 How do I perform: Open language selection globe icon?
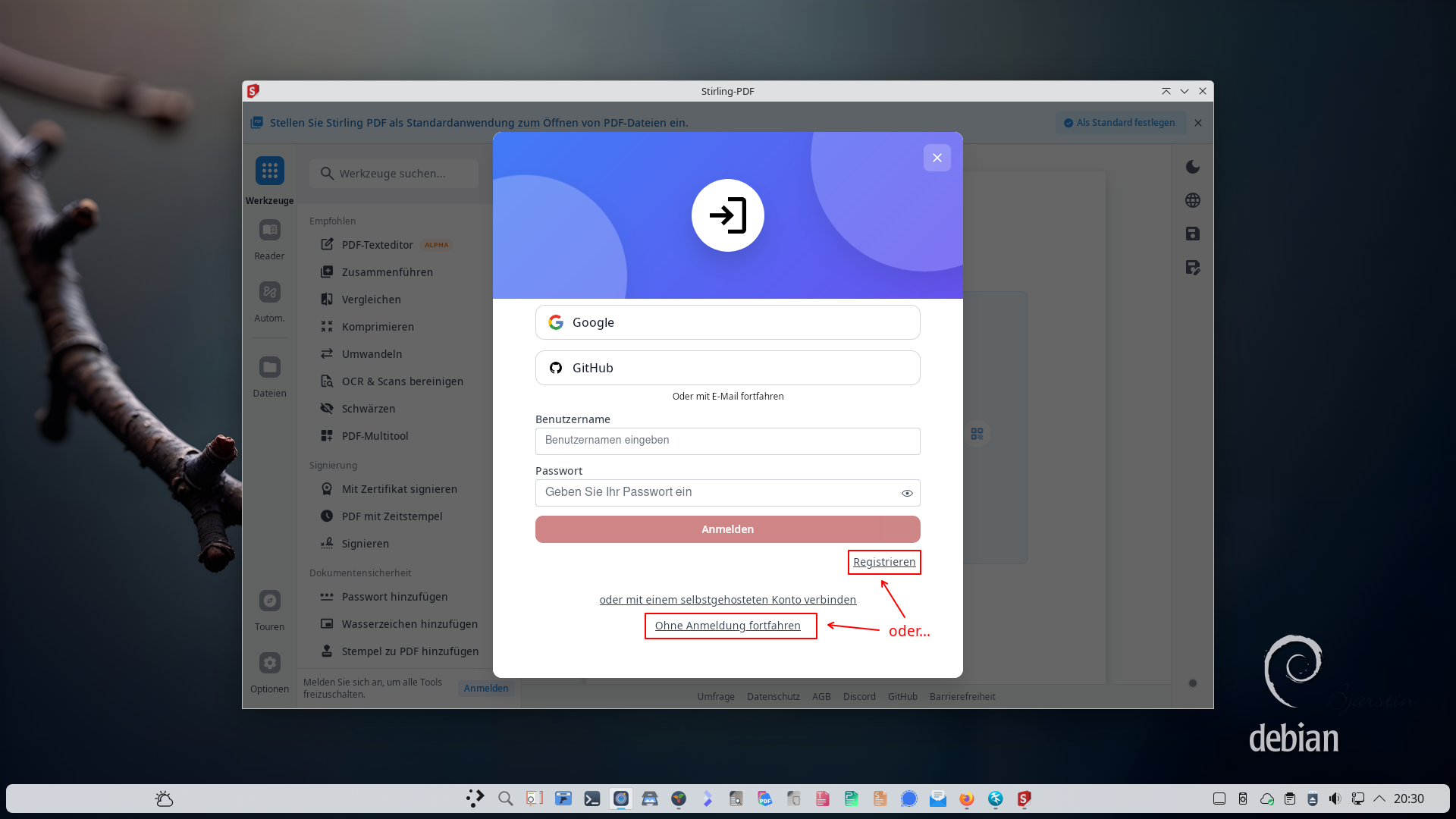(x=1193, y=200)
